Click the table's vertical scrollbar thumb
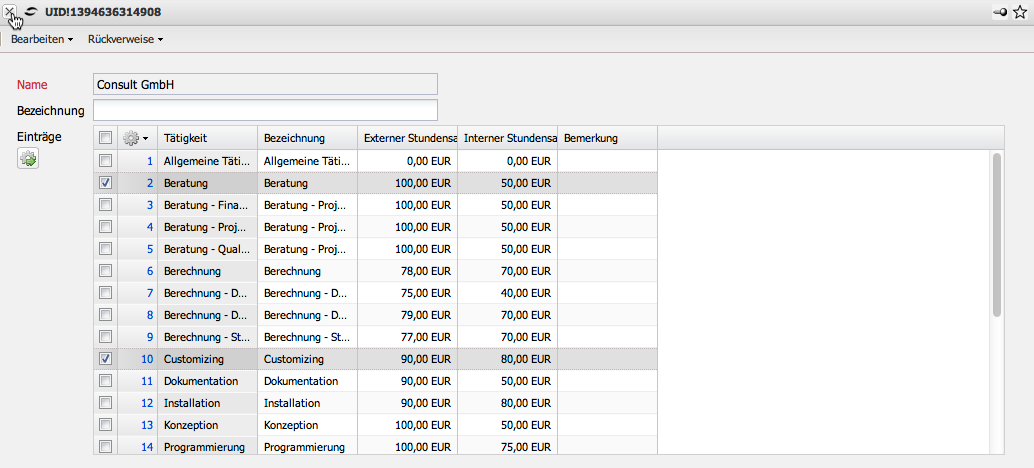 tap(996, 235)
